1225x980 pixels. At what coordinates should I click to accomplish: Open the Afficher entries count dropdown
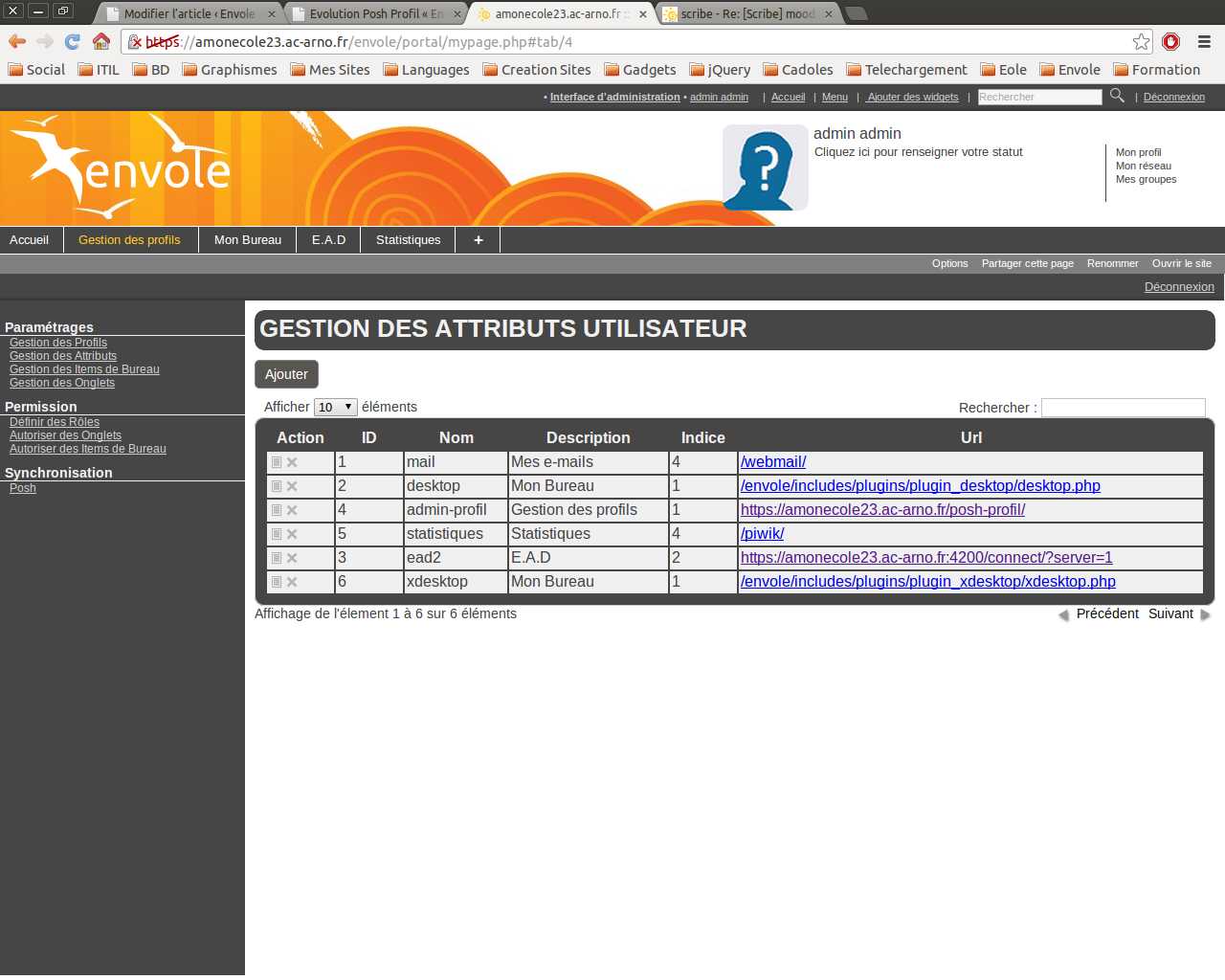tap(335, 407)
